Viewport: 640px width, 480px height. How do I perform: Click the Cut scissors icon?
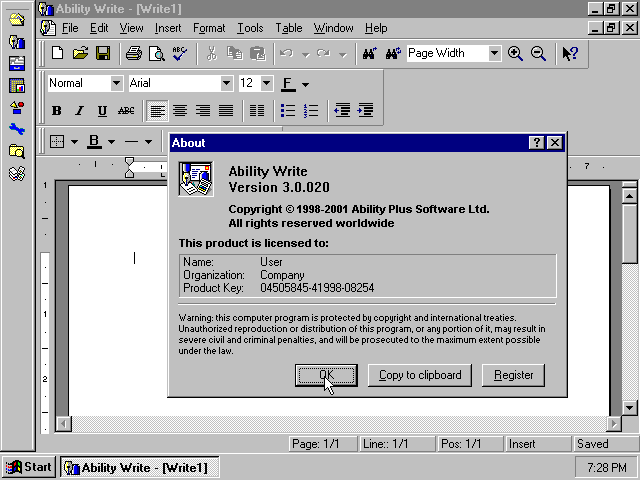[211, 53]
